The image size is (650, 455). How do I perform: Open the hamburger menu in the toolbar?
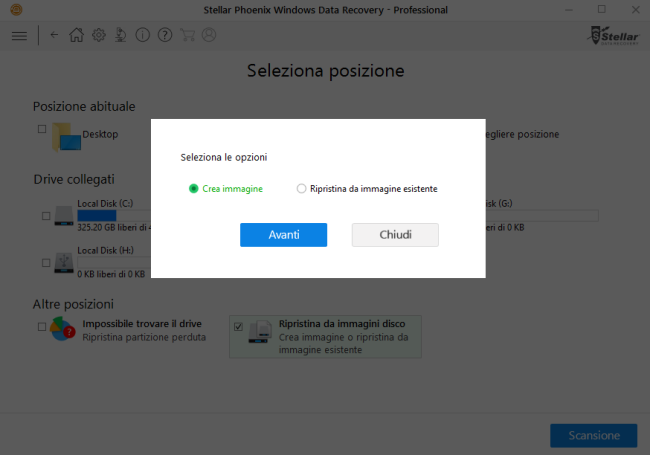pyautogui.click(x=19, y=35)
